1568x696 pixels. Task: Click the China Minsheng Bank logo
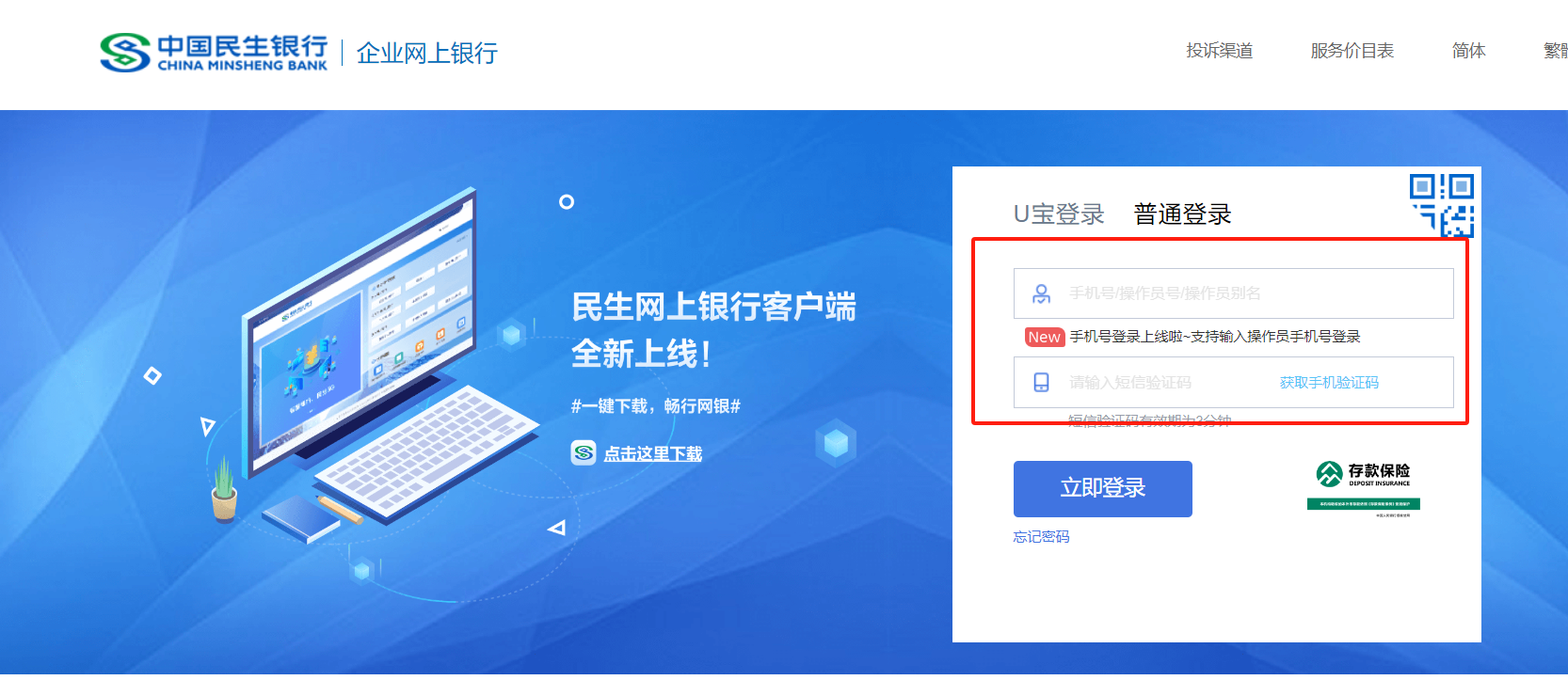[x=215, y=53]
